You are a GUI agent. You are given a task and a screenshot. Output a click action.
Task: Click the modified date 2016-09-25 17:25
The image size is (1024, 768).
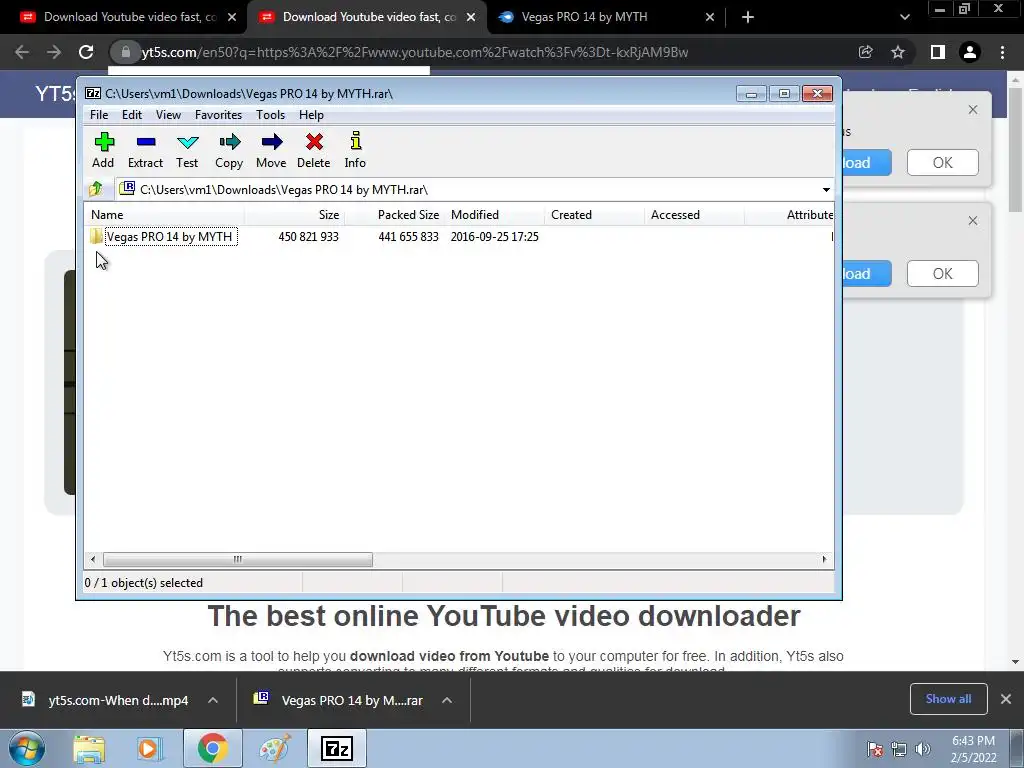tap(494, 236)
